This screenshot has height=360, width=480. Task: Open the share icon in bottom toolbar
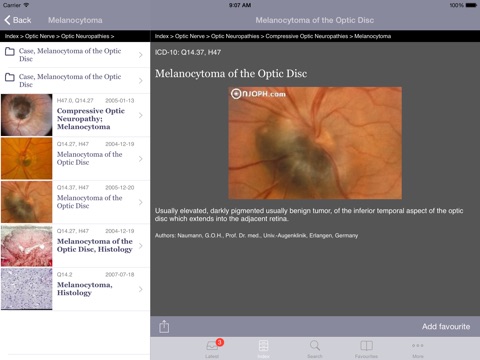164,326
